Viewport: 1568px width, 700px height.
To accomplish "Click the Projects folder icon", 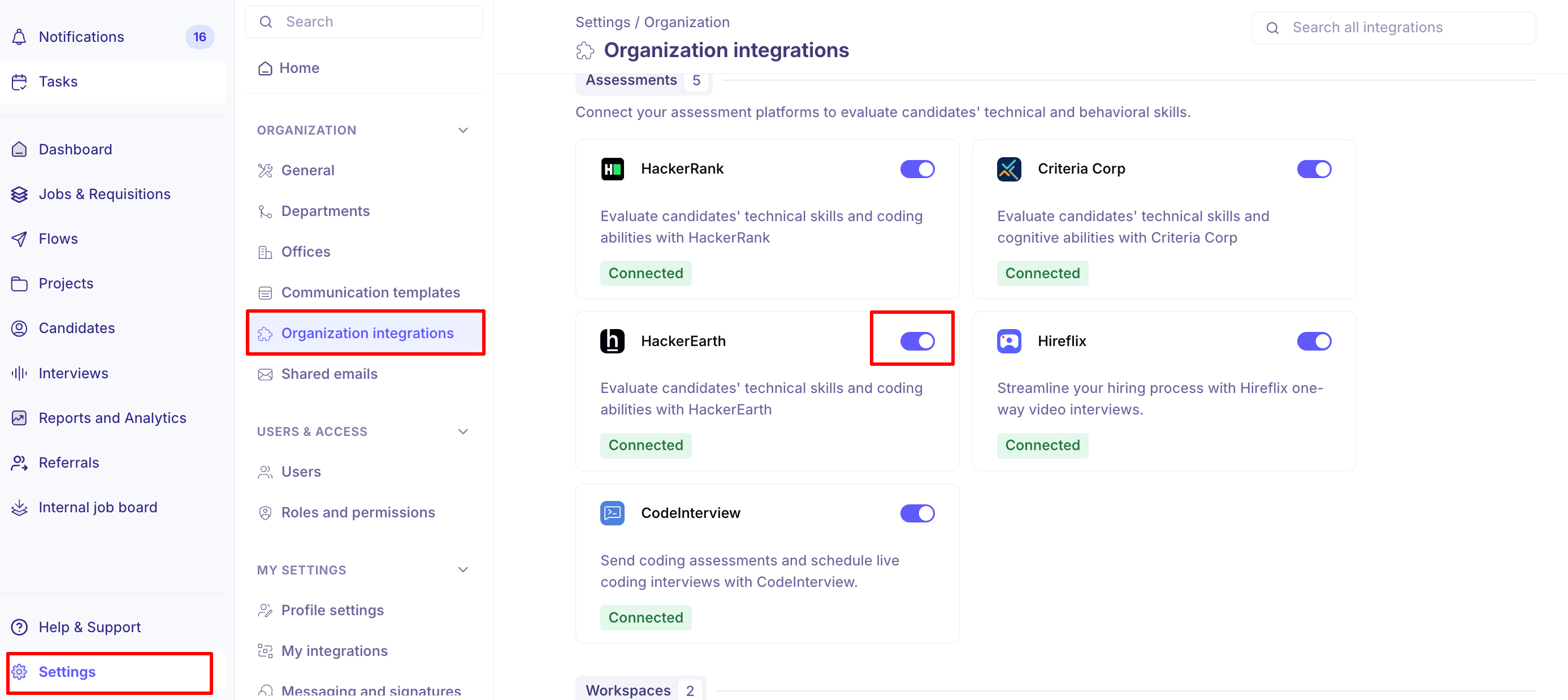I will pyautogui.click(x=19, y=284).
